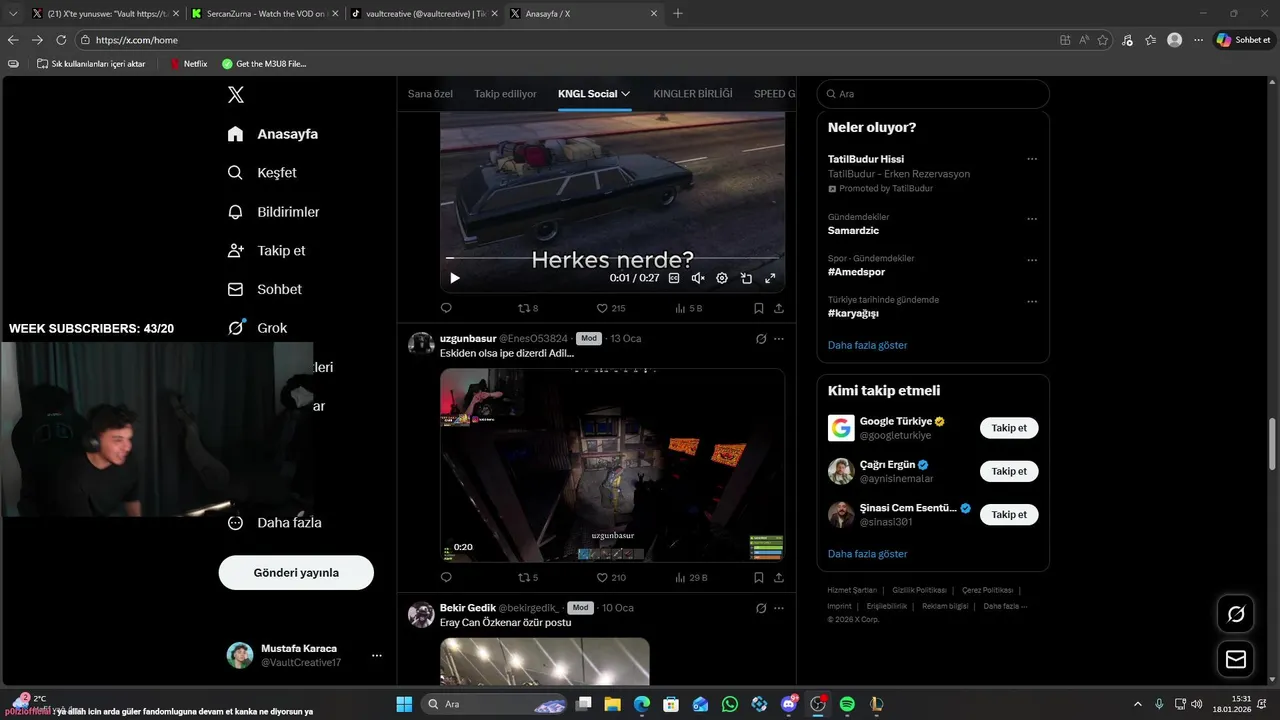Unmute the video player sound
Viewport: 1280px width, 720px height.
[x=698, y=278]
